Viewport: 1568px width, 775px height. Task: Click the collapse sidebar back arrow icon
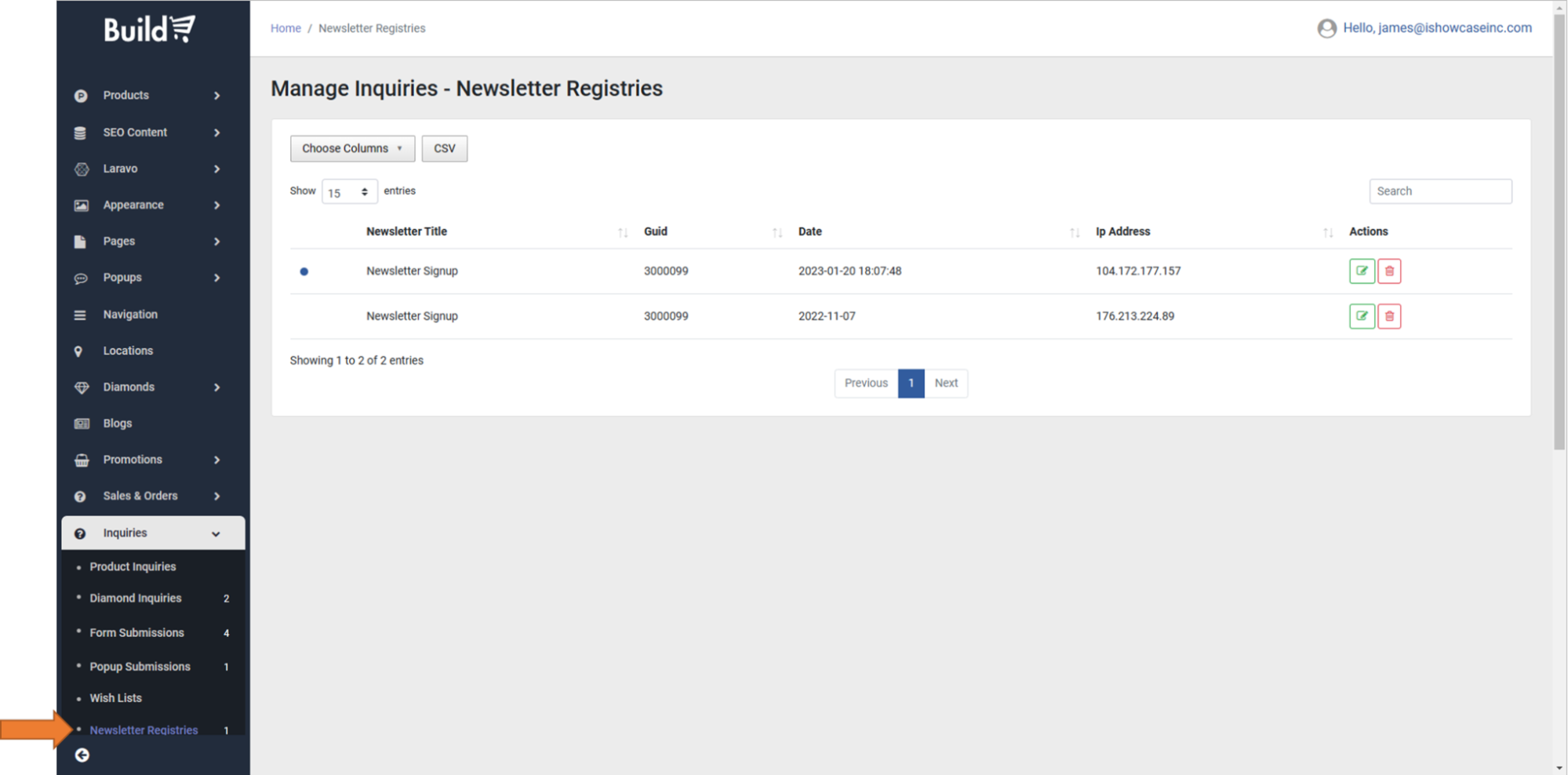(x=82, y=755)
